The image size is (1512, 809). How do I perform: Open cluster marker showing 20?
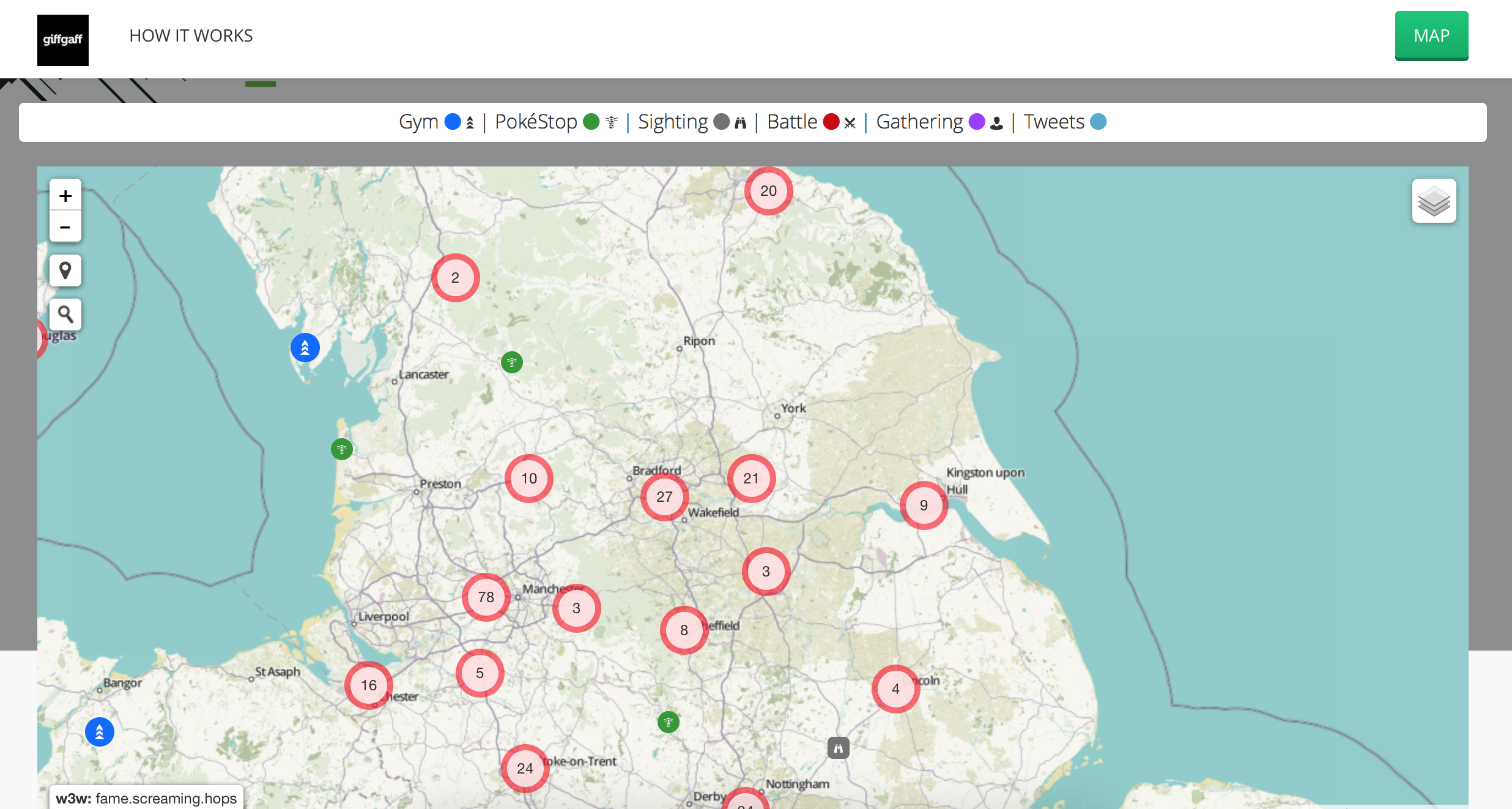click(768, 191)
